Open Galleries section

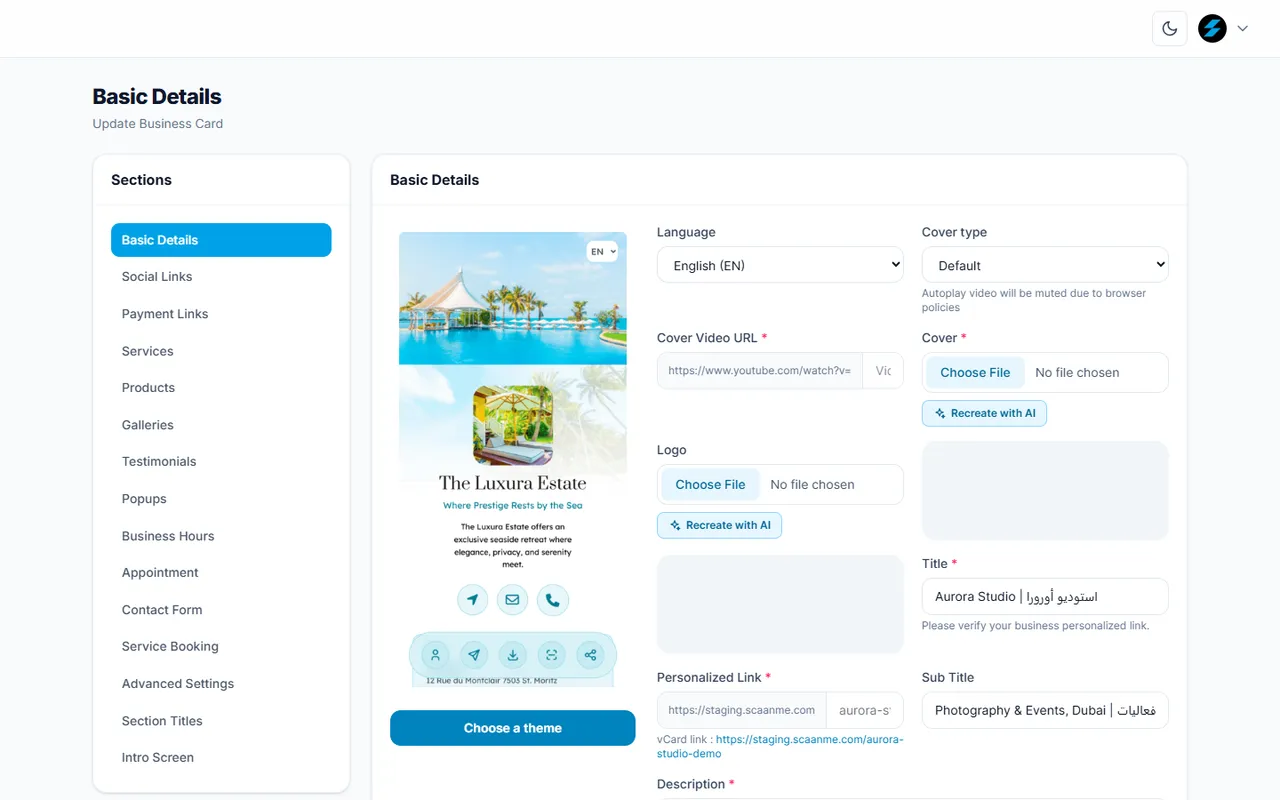pyautogui.click(x=221, y=425)
